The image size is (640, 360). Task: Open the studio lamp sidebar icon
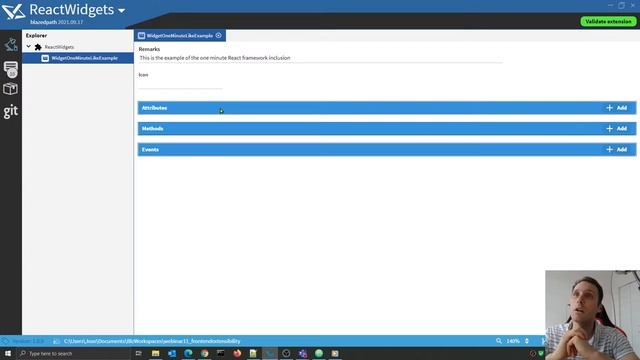point(11,44)
